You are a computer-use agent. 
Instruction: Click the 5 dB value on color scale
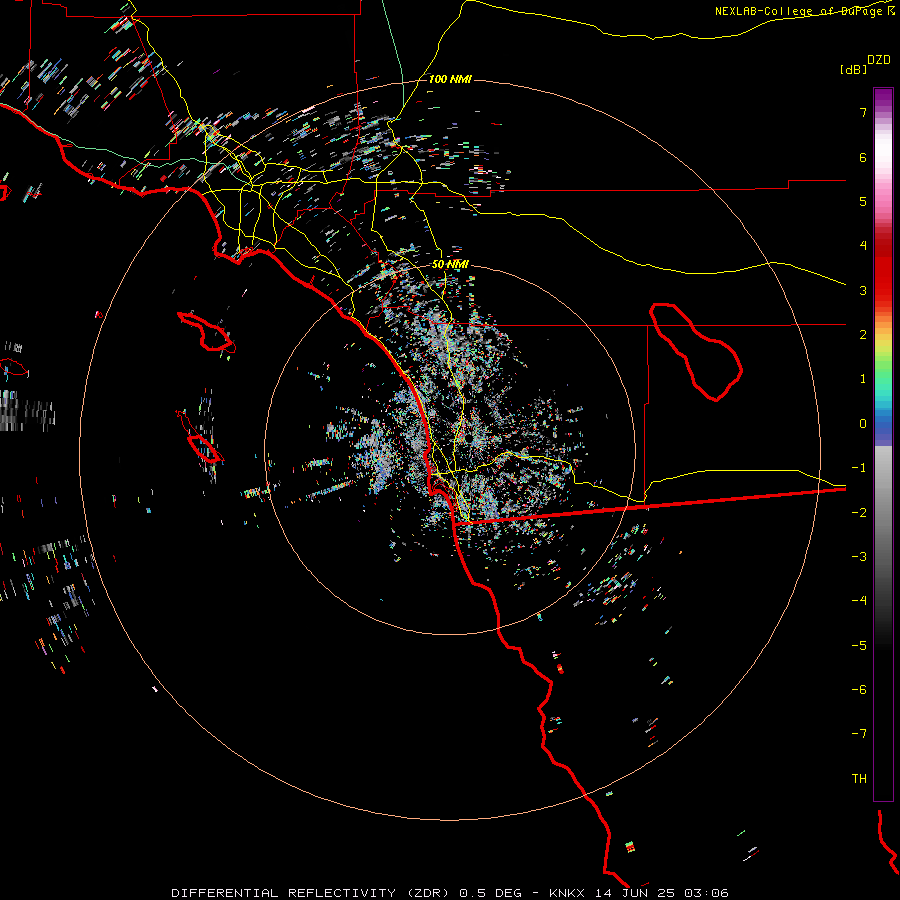[863, 201]
